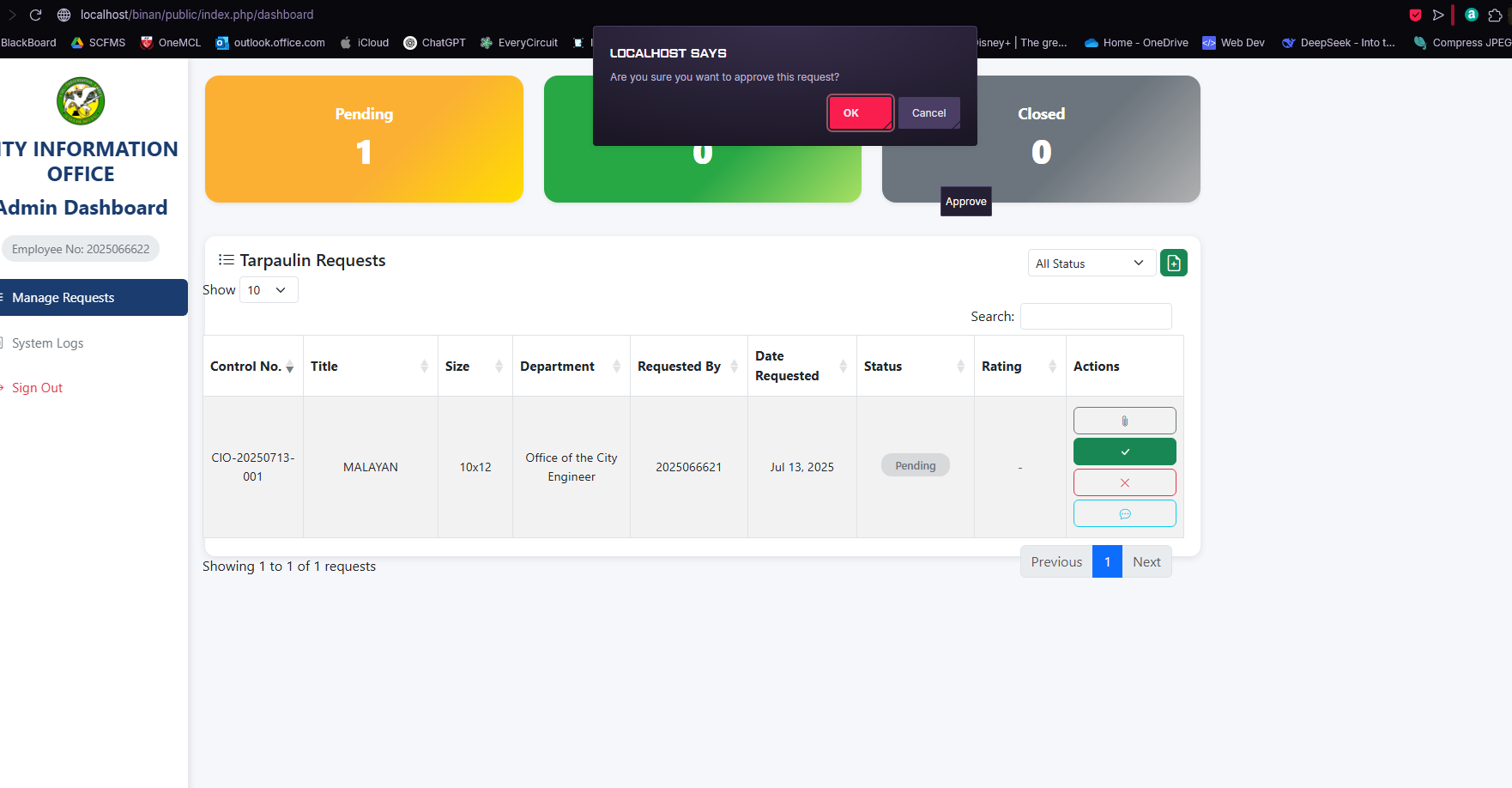
Task: Open the EveryCircuit bookmark
Action: coord(519,42)
